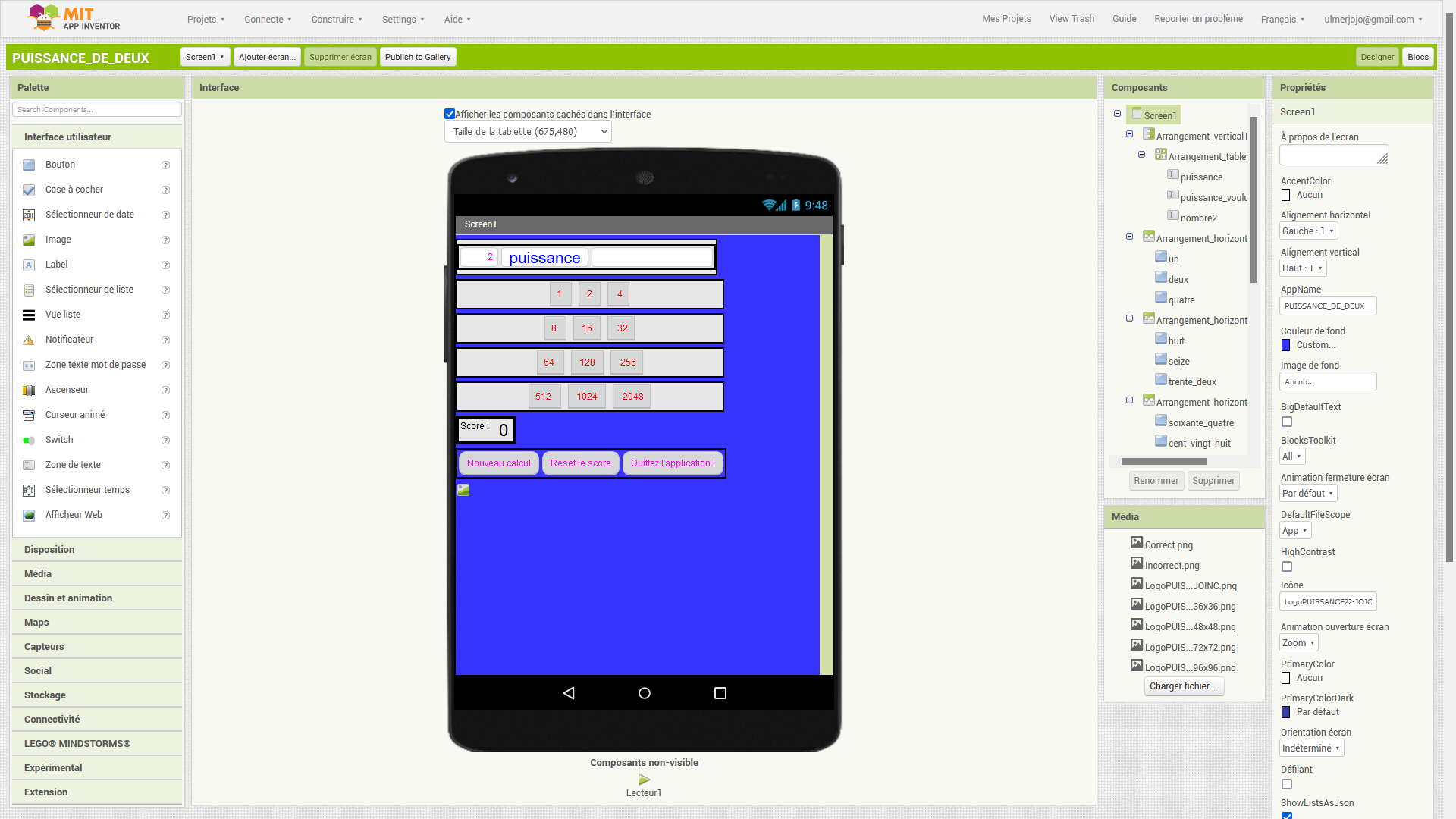Click the Bouton component icon in palette

[x=29, y=165]
